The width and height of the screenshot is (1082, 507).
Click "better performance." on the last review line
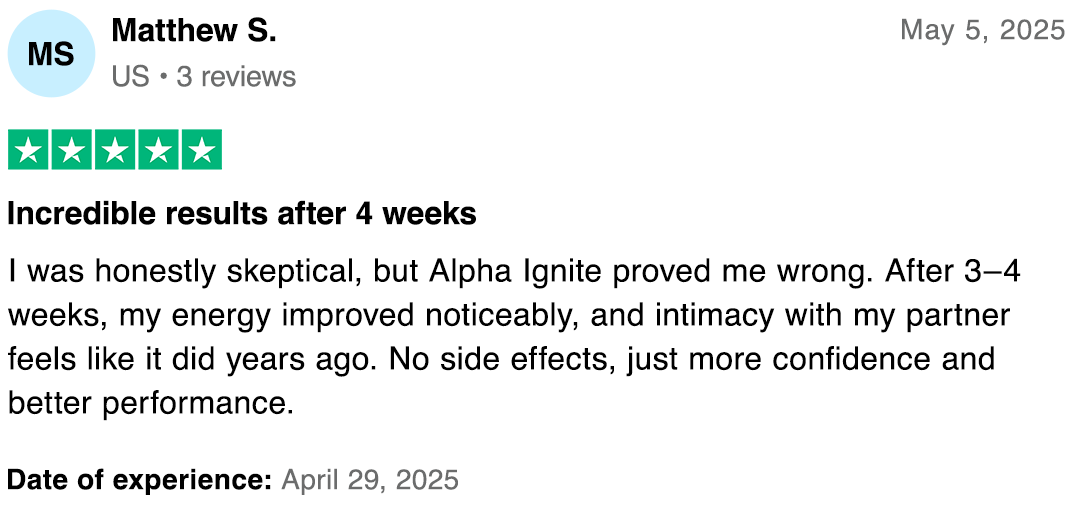pyautogui.click(x=151, y=402)
